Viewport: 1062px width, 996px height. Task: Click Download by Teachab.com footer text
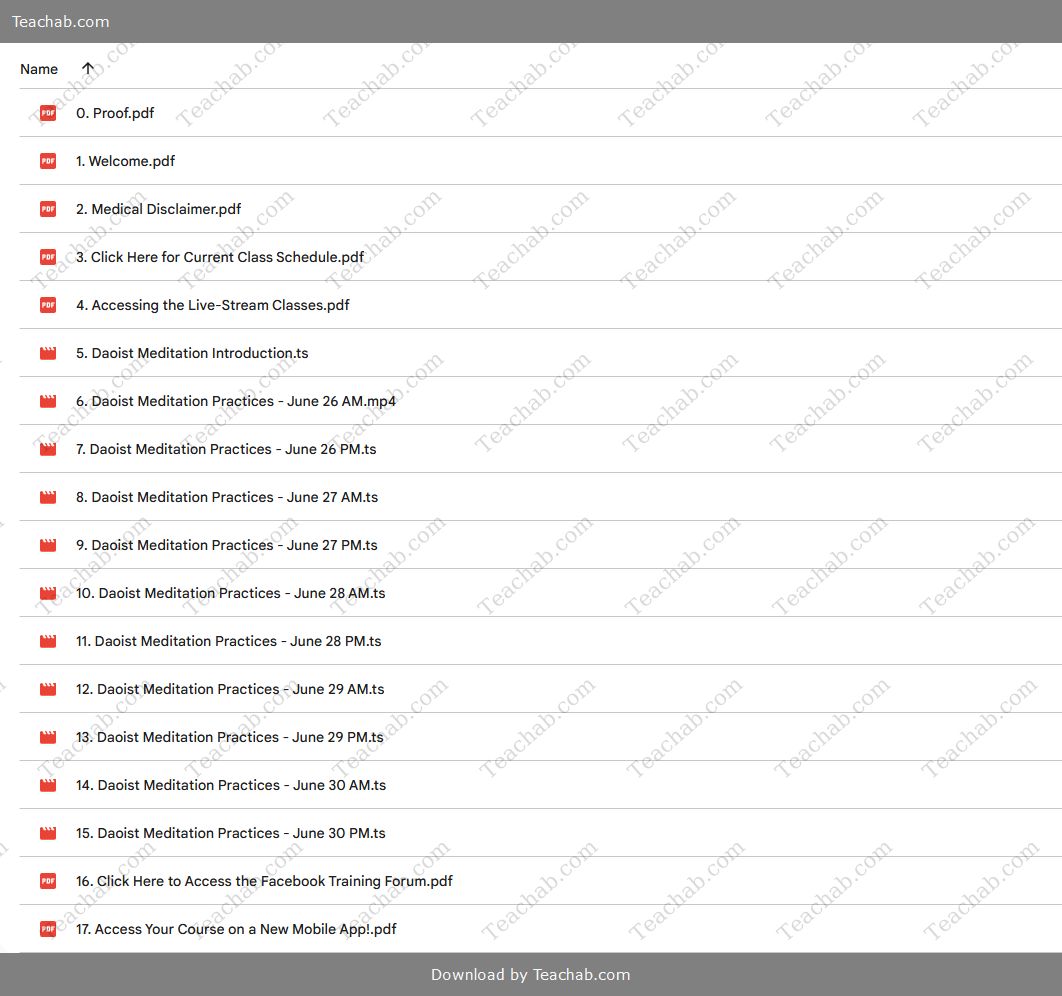[x=530, y=974]
